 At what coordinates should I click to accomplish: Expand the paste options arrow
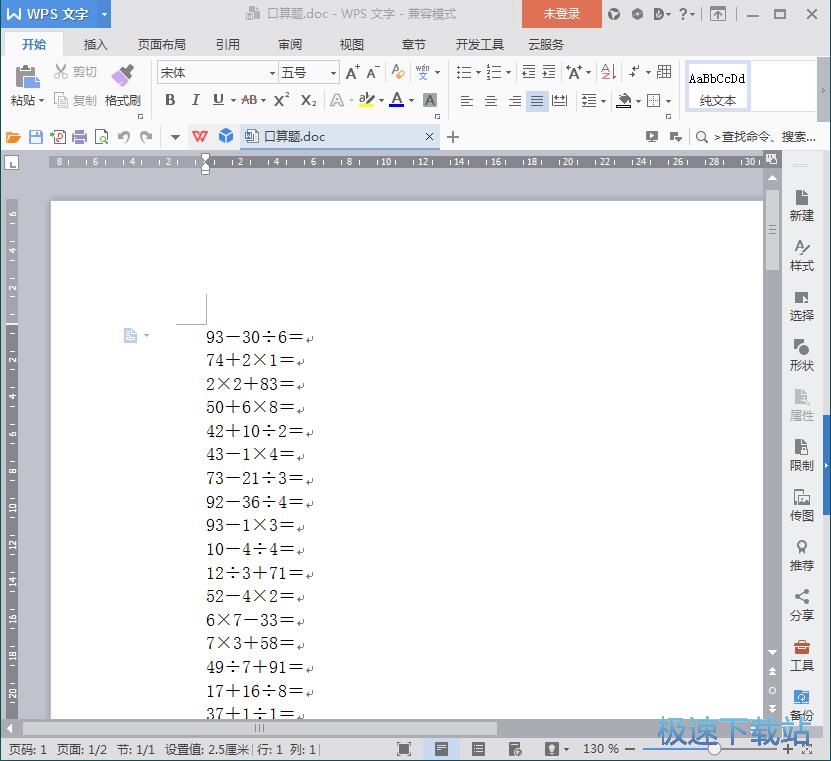pyautogui.click(x=41, y=100)
